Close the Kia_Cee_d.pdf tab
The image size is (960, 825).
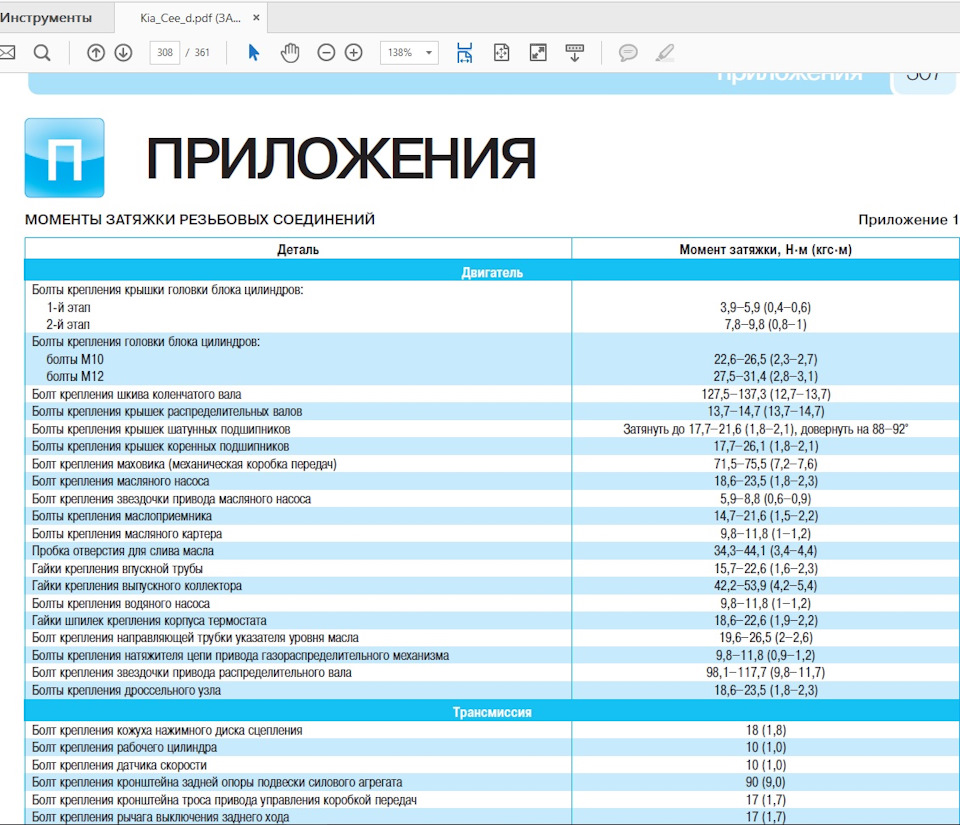[x=257, y=18]
